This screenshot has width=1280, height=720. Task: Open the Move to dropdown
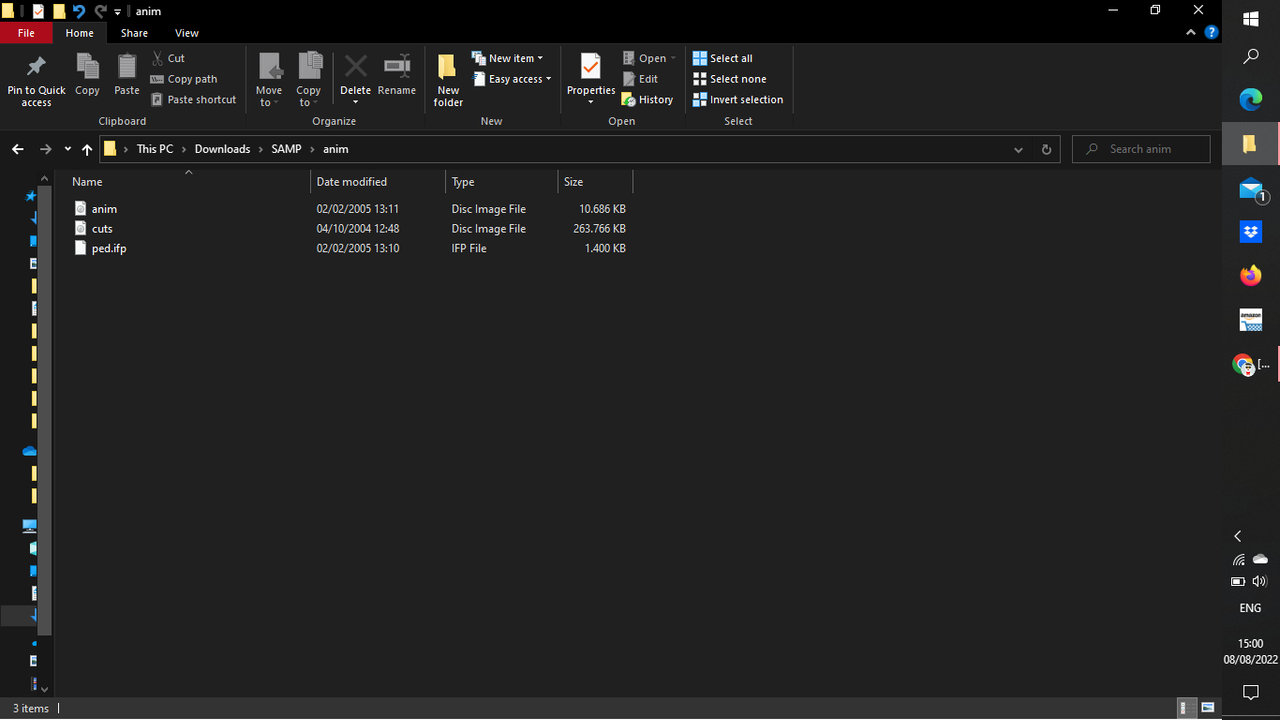269,80
